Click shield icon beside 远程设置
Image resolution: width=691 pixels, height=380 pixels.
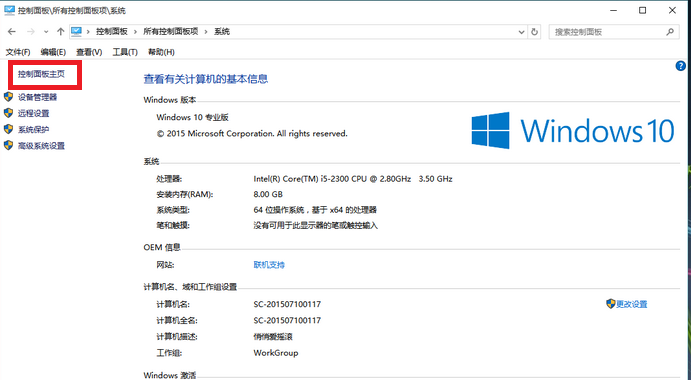click(8, 113)
